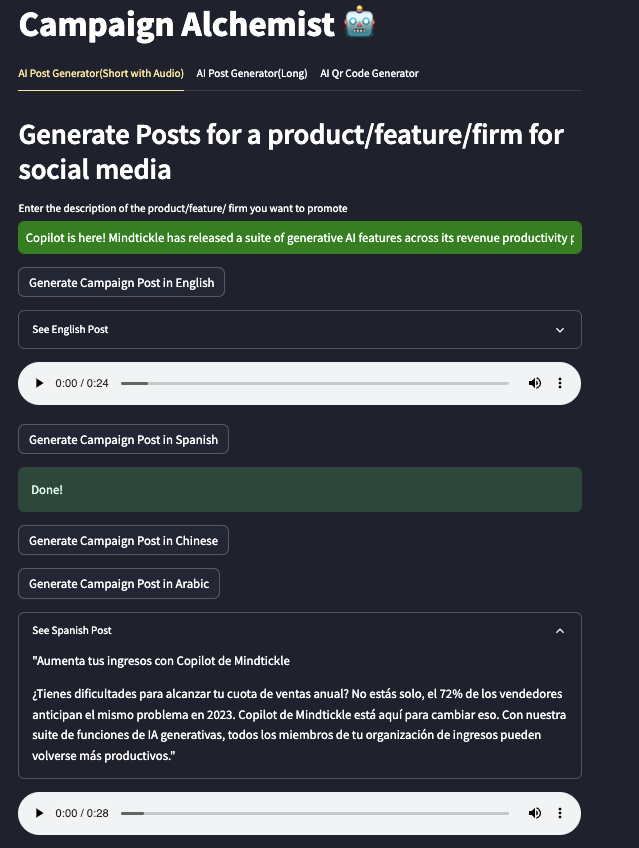Open English audio player options menu
This screenshot has width=639, height=848.
pos(560,383)
